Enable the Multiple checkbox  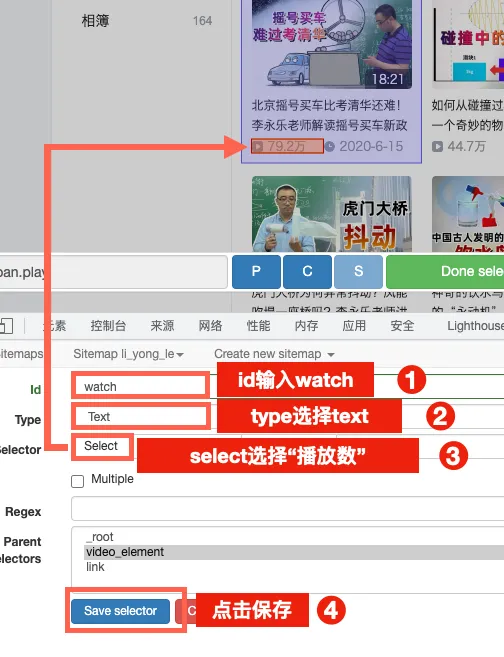(x=78, y=481)
